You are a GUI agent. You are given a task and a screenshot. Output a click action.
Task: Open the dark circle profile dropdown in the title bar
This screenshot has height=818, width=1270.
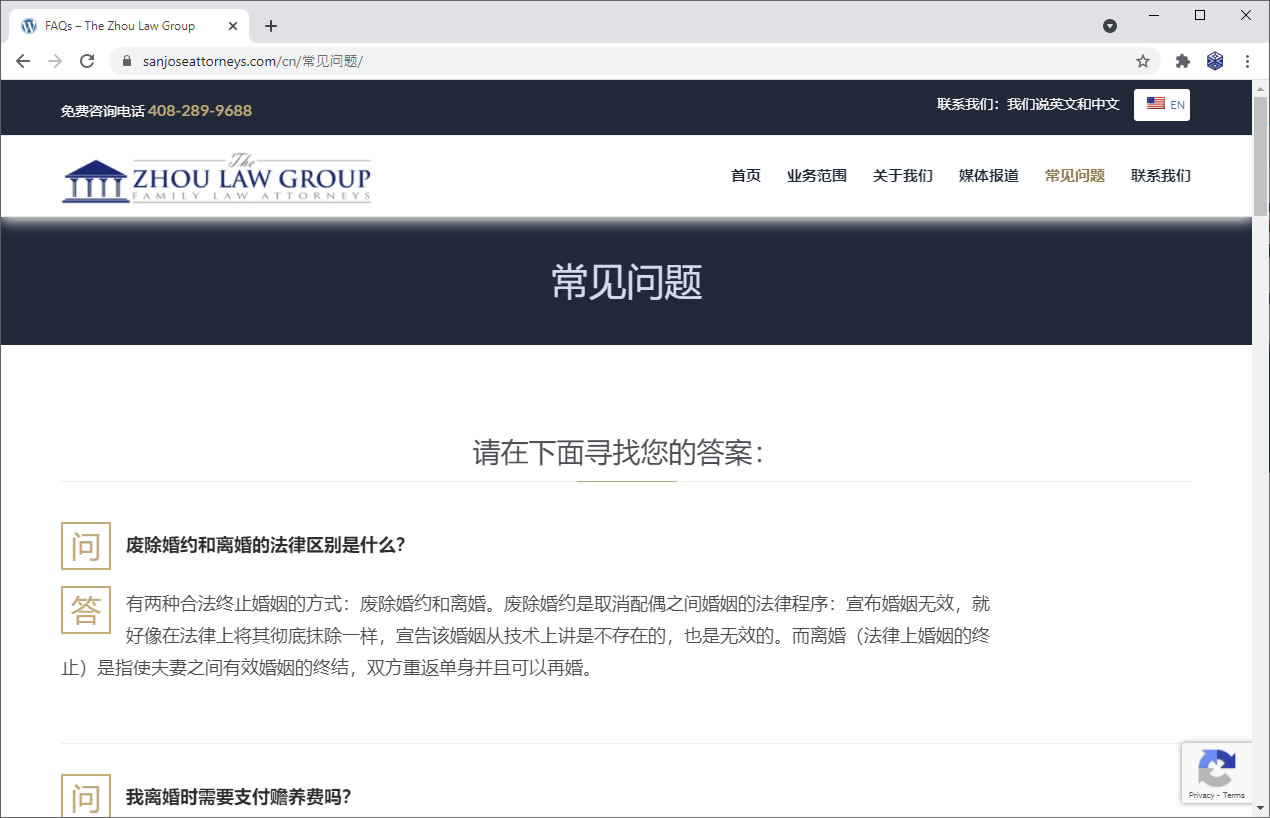point(1110,26)
